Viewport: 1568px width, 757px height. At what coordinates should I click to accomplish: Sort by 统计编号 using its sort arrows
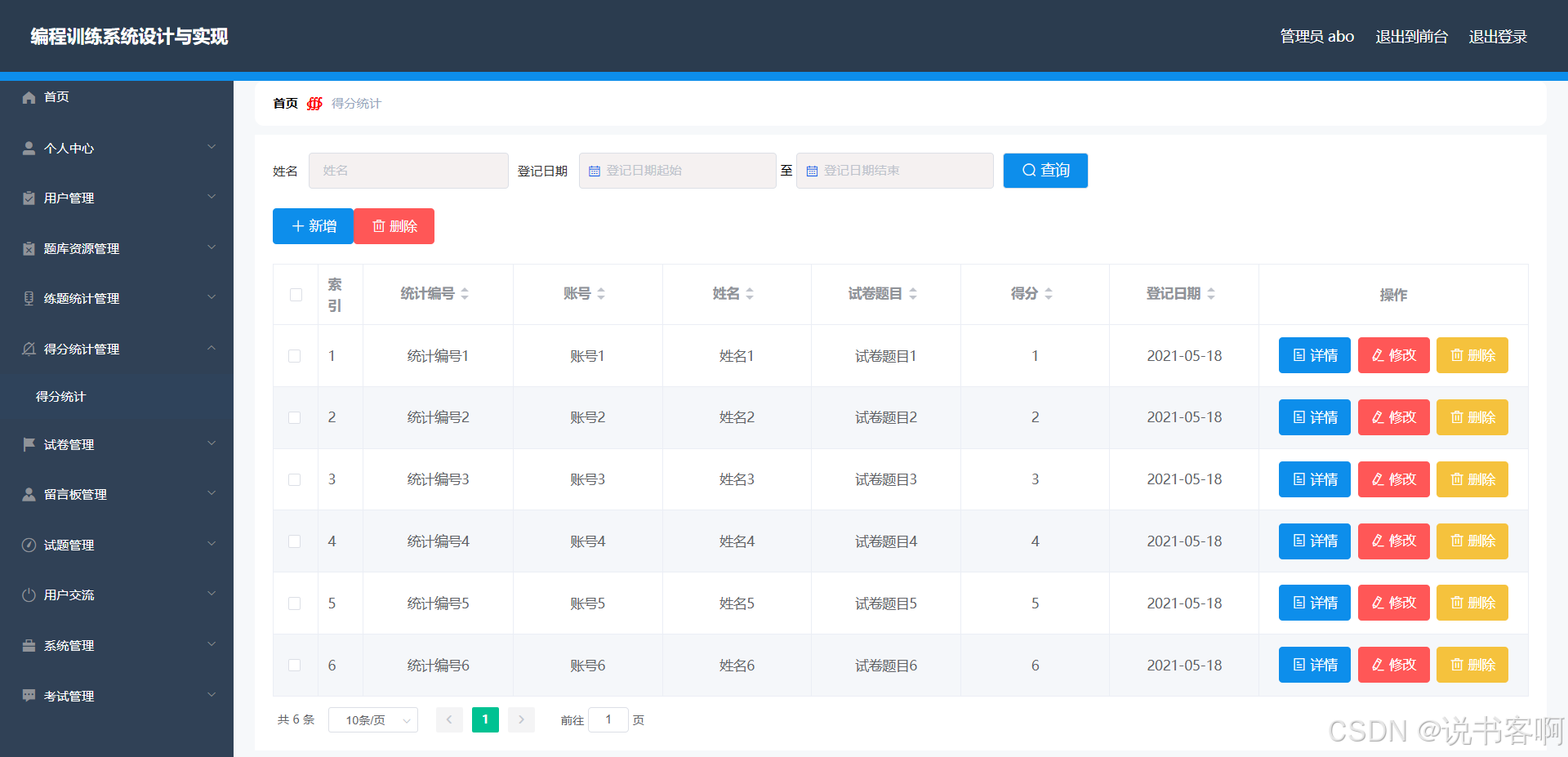[465, 294]
